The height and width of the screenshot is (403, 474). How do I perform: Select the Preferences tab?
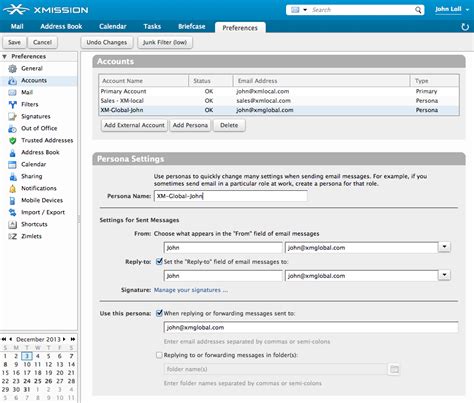click(240, 28)
